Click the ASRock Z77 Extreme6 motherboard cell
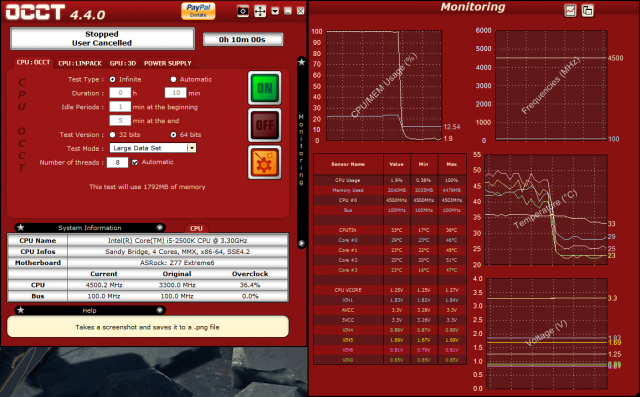The width and height of the screenshot is (640, 397). 178,263
